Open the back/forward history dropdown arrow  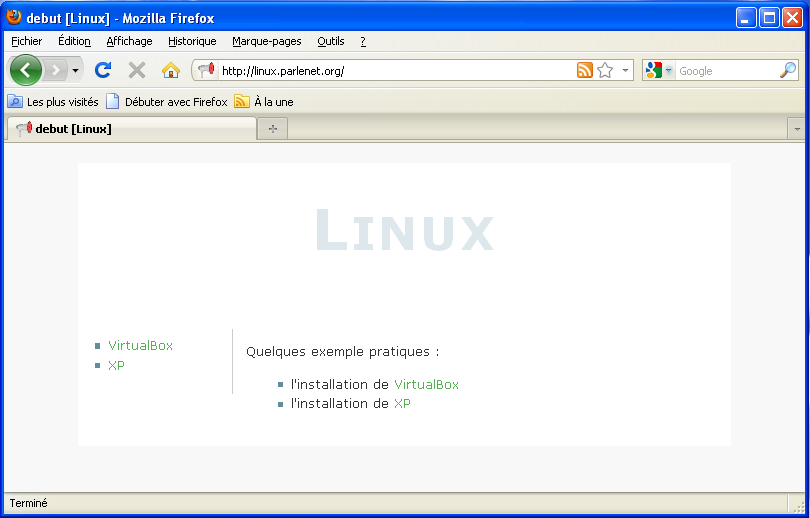(75, 71)
